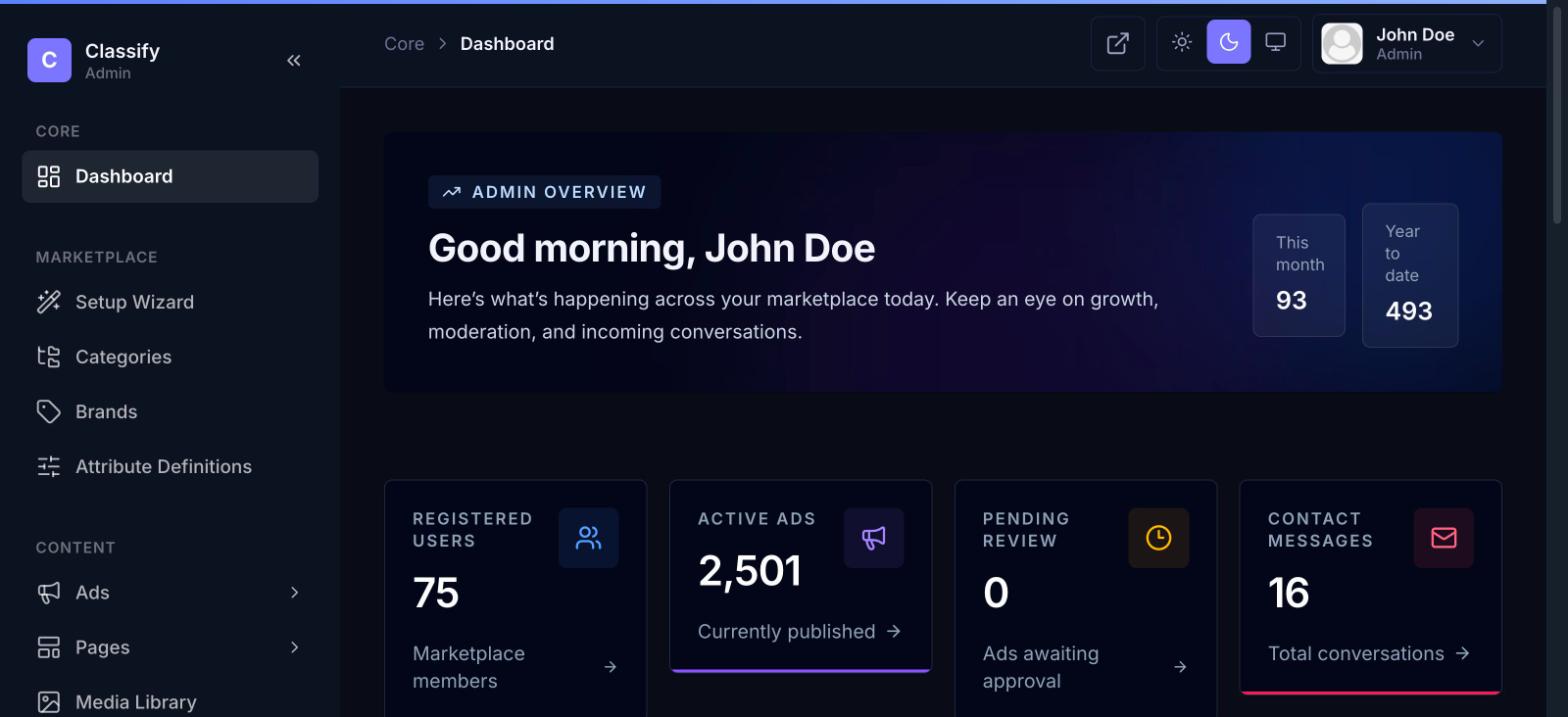Click the Year to date stat box
Screen dimensions: 1568x717
coord(1410,275)
